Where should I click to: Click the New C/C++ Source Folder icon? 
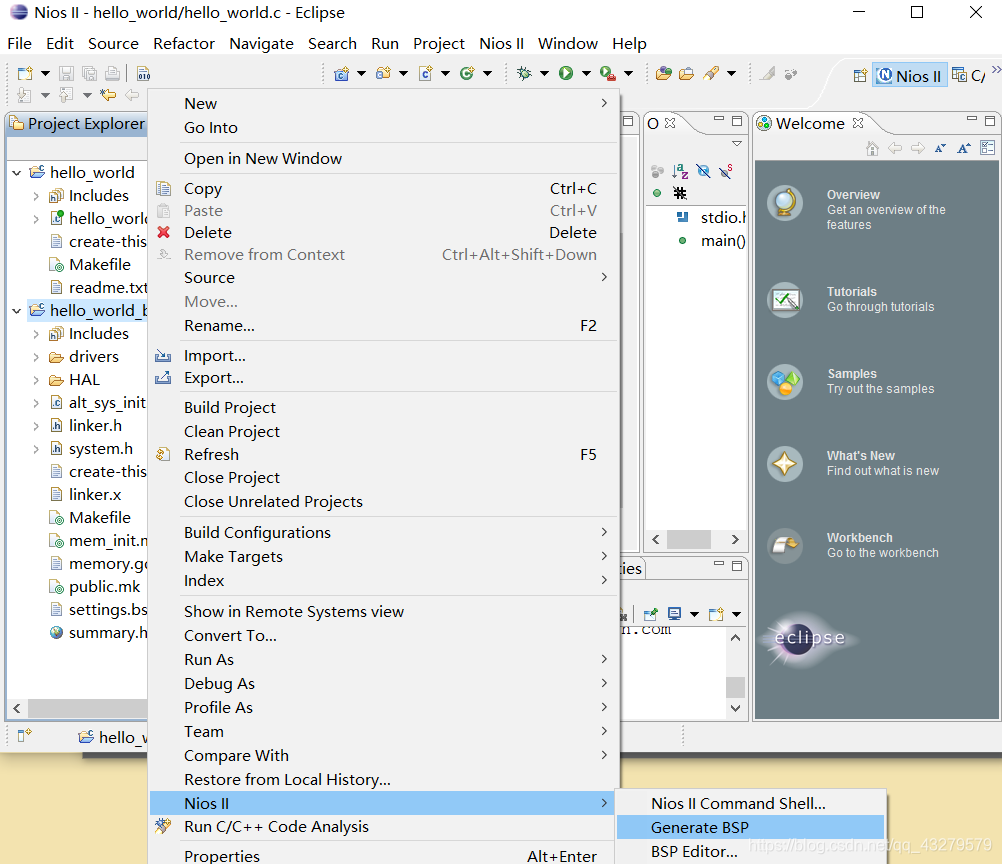[383, 73]
